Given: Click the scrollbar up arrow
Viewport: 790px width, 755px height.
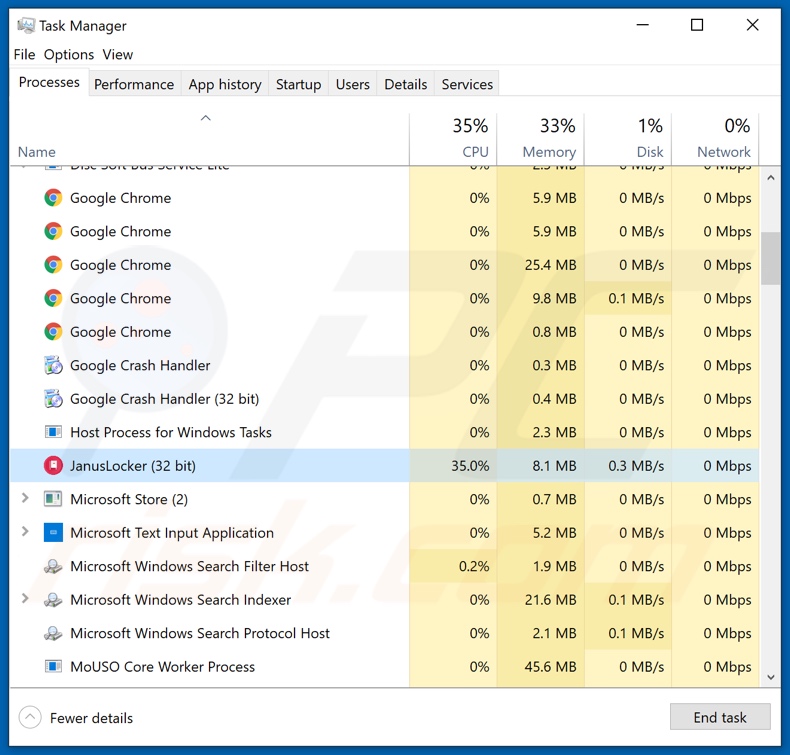Looking at the screenshot, I should pos(770,178).
